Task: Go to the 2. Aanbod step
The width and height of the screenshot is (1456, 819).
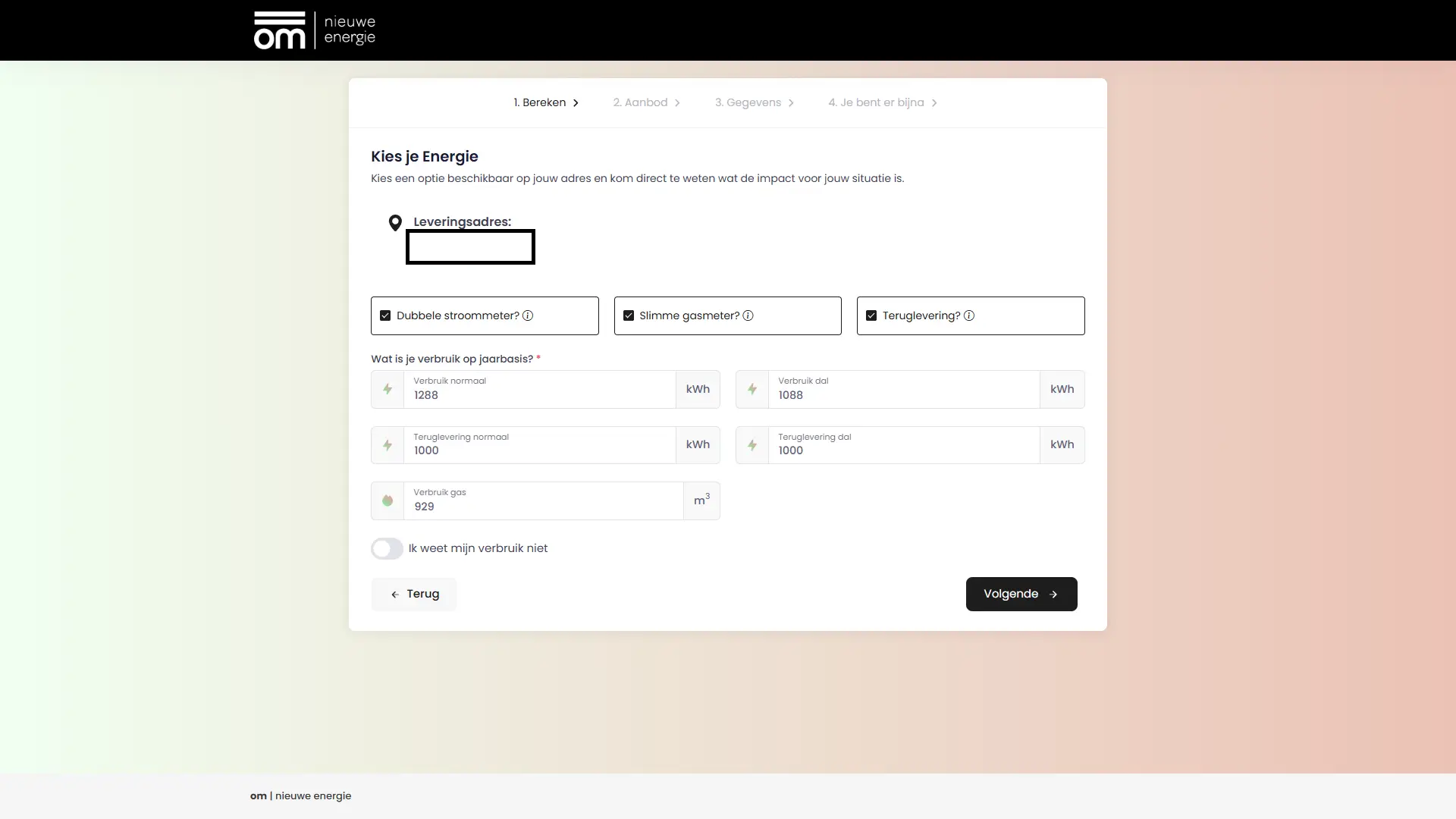Action: [640, 102]
